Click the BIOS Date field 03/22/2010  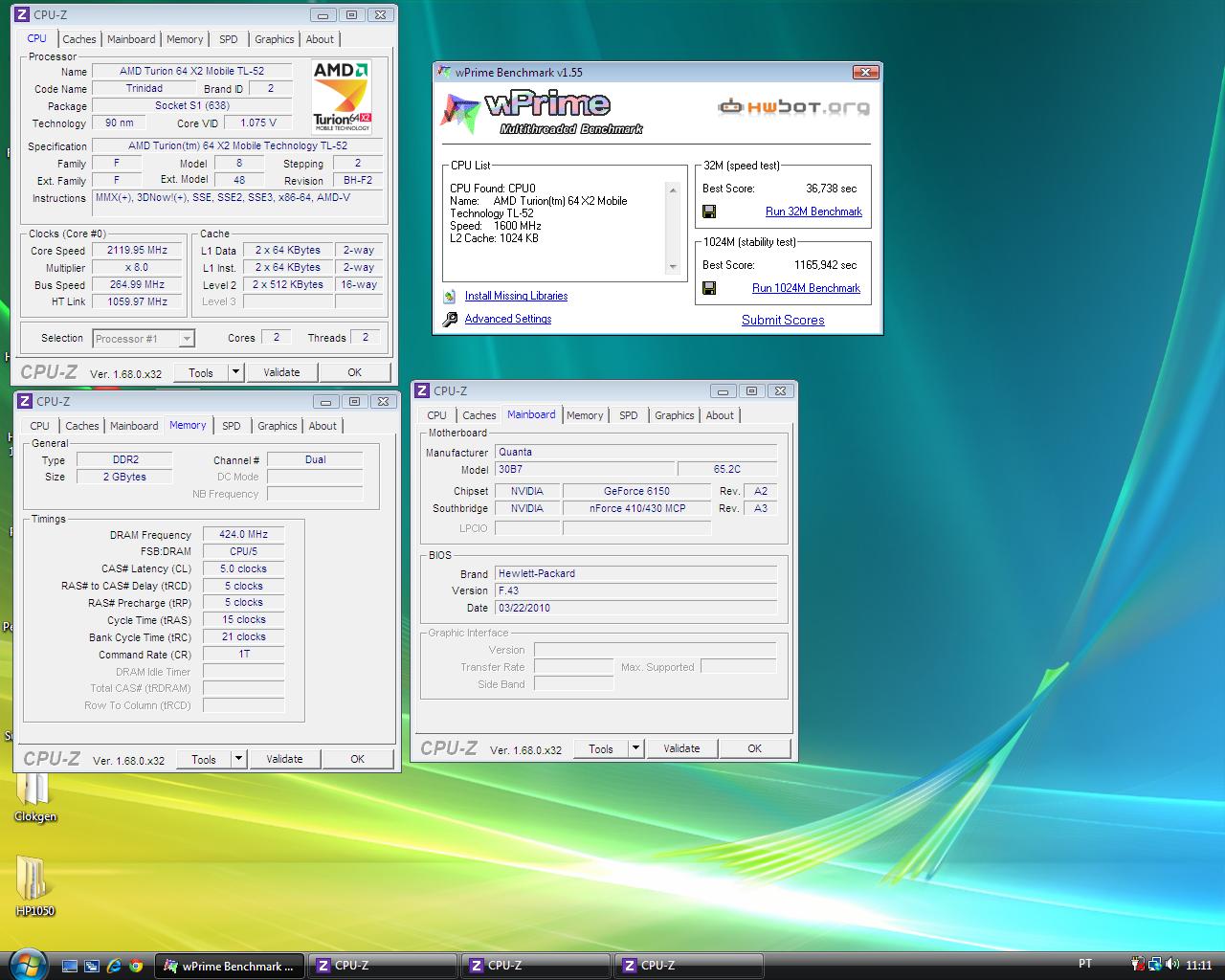click(x=635, y=608)
